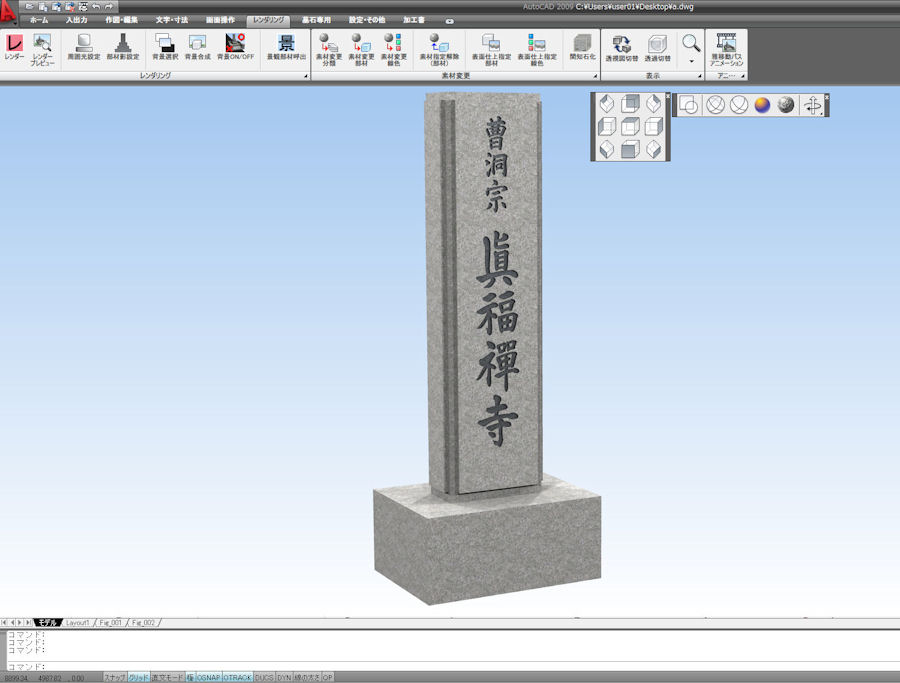
Task: Expand the 表示 panel launcher arrow
Action: click(x=700, y=76)
